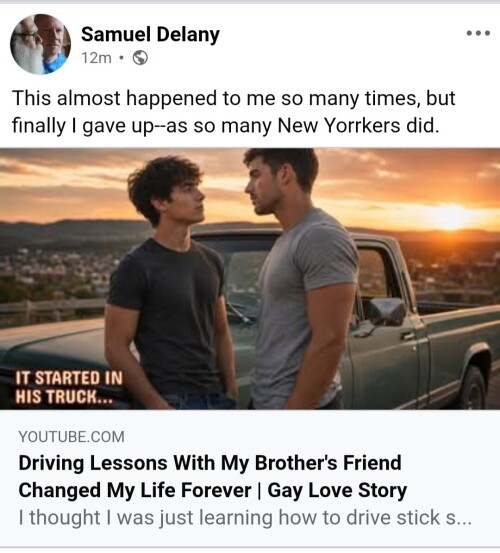500x553 pixels.
Task: Open the Driving Lessons With My Brother's Friend title
Action: (x=210, y=463)
